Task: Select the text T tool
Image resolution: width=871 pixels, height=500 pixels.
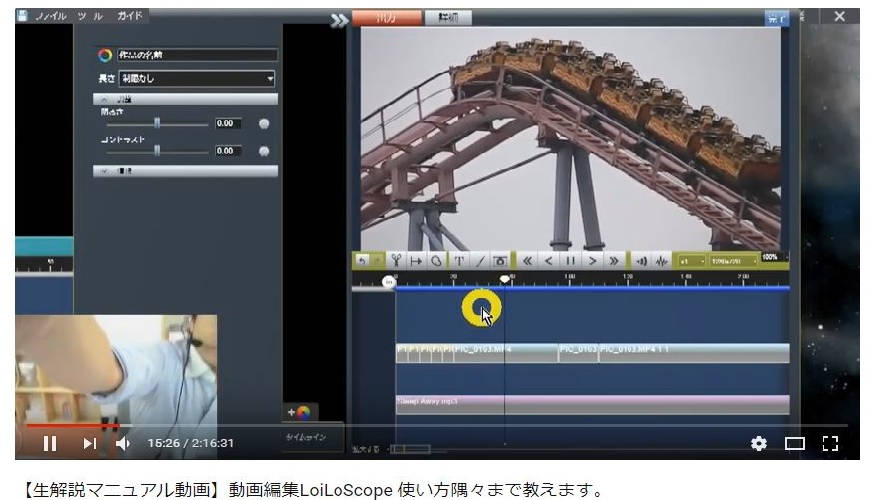Action: click(x=458, y=260)
